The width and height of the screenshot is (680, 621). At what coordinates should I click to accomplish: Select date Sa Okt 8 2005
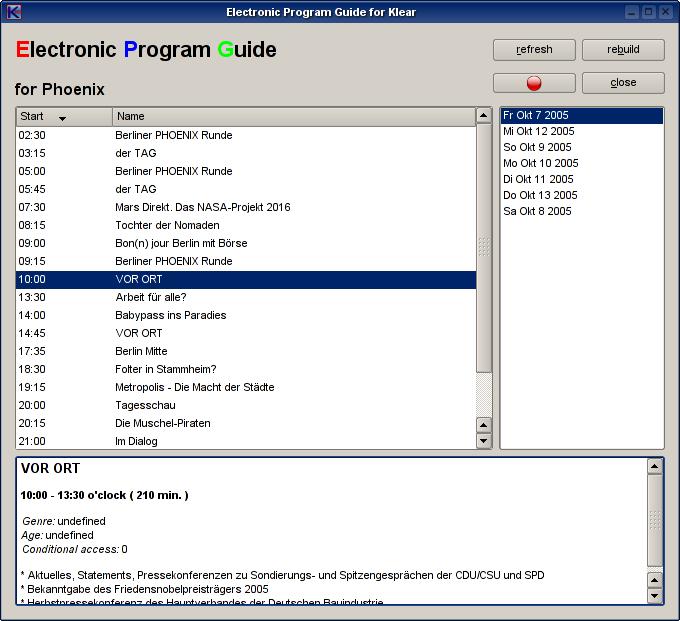[x=582, y=212]
